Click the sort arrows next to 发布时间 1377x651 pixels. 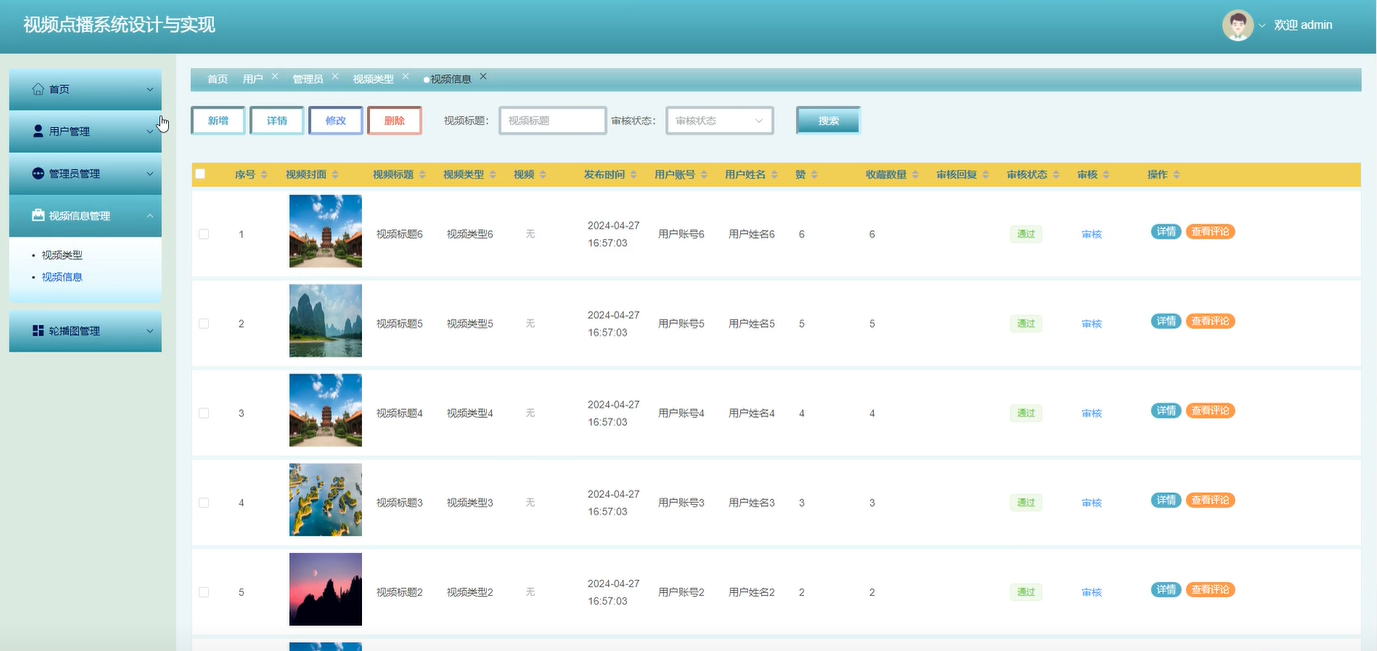pyautogui.click(x=633, y=175)
